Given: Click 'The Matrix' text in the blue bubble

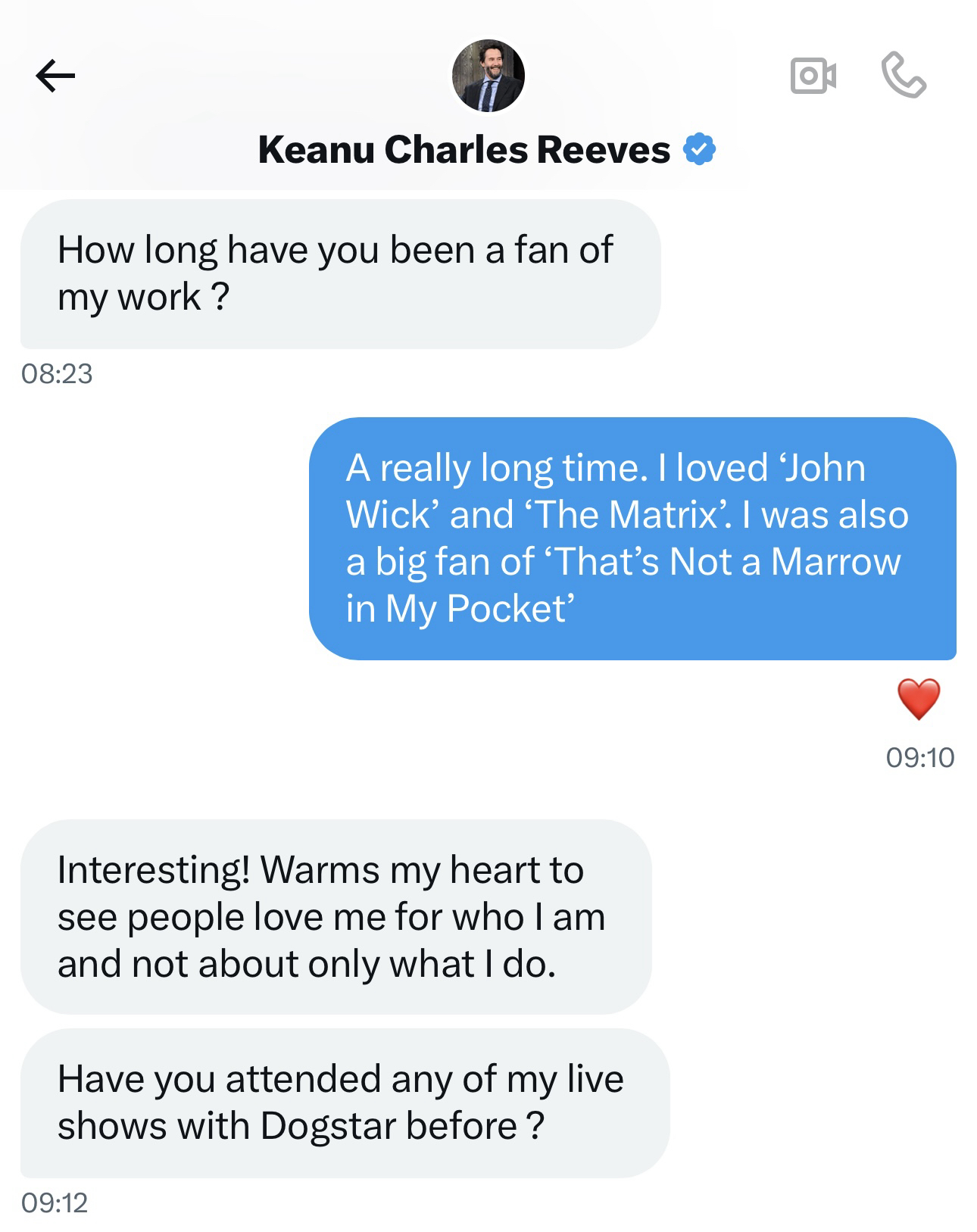Looking at the screenshot, I should tap(619, 515).
